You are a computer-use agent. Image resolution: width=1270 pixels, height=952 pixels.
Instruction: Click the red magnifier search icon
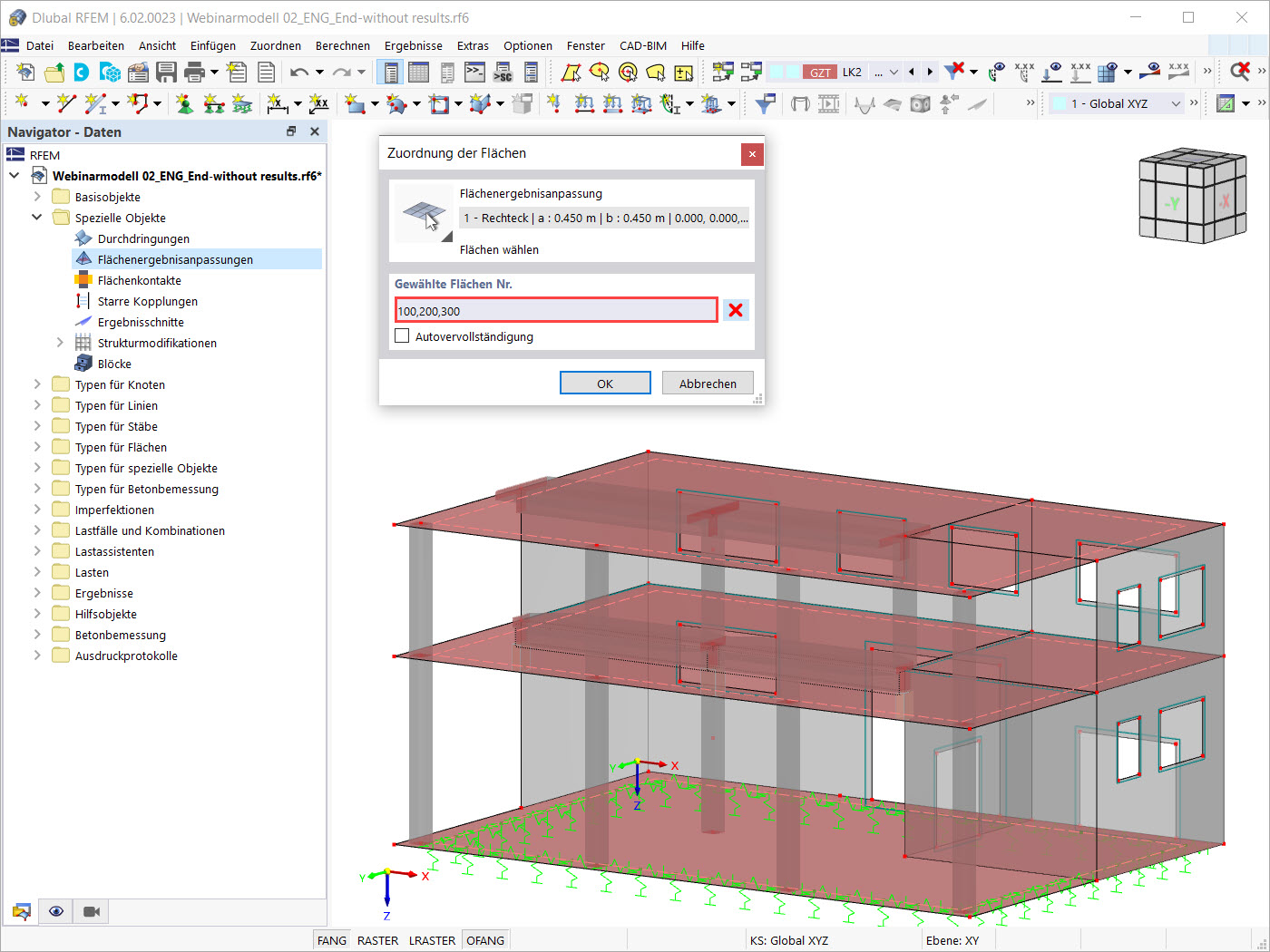point(1240,73)
